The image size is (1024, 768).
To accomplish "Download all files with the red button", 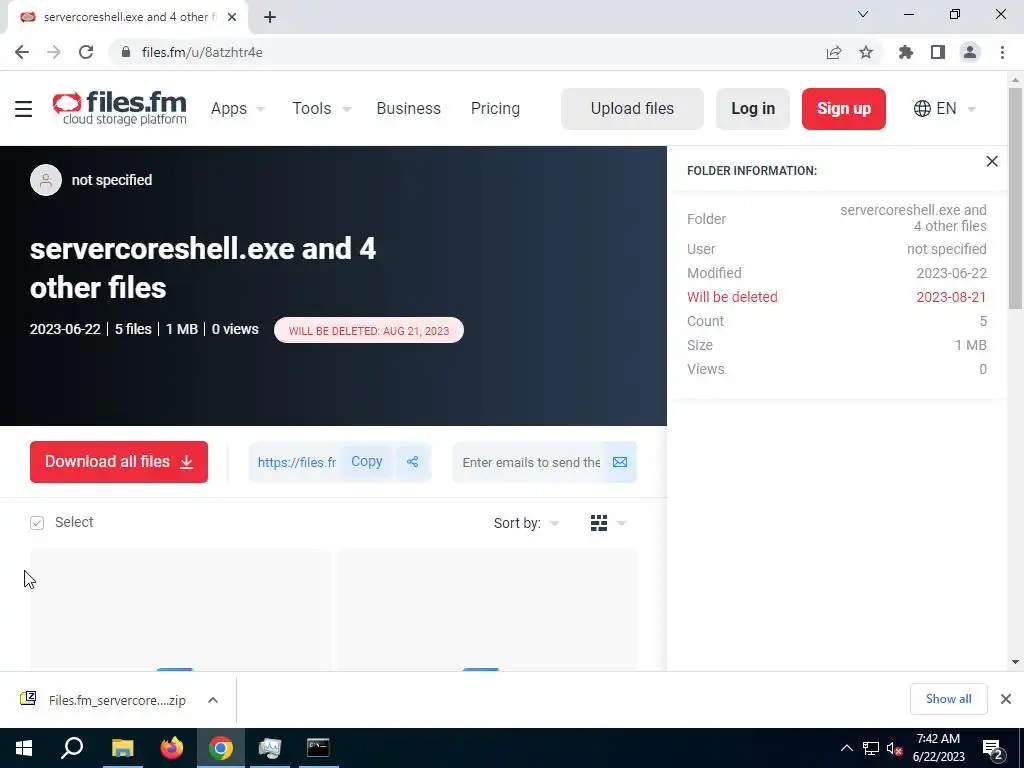I will [119, 462].
